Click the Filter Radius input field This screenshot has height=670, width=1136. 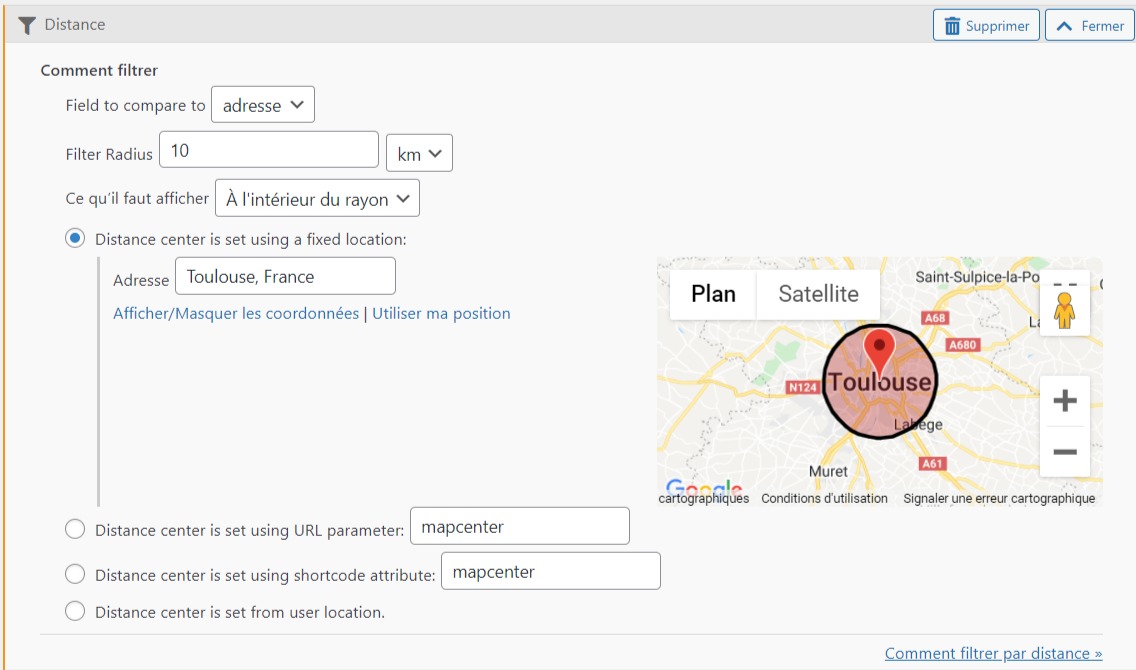268,151
